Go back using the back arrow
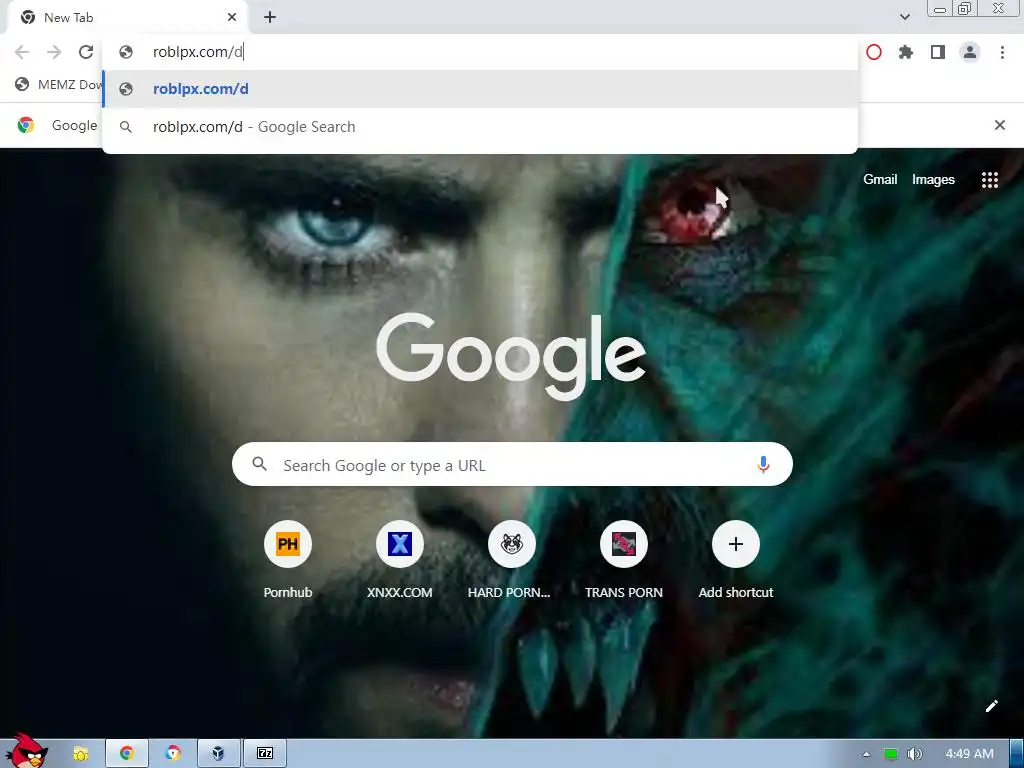 point(22,52)
